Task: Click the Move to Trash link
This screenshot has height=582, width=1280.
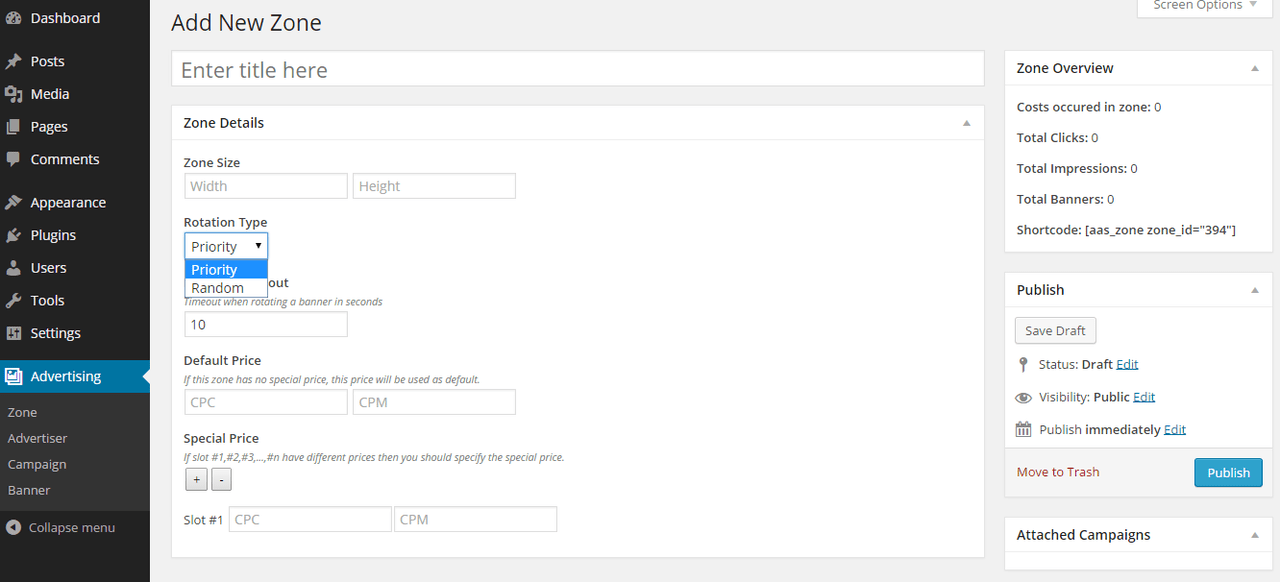Action: (1058, 472)
